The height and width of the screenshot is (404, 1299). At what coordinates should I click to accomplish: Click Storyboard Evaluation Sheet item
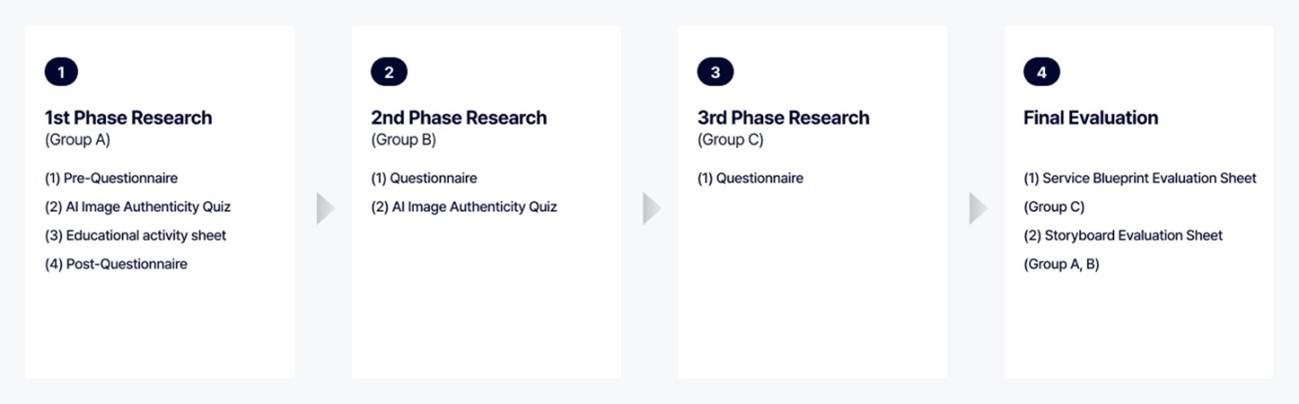pyautogui.click(x=1123, y=236)
